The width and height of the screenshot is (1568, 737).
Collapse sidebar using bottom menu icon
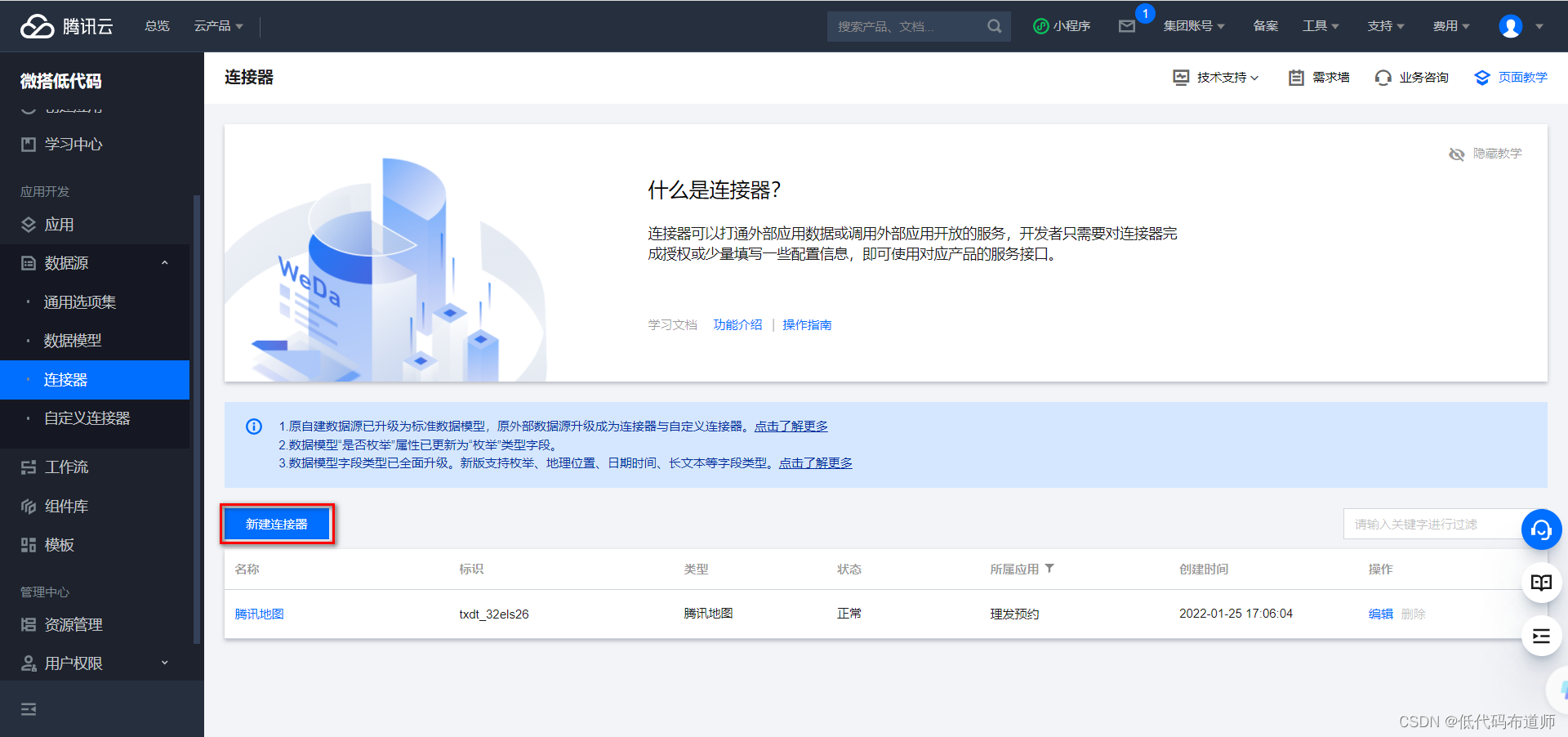[x=29, y=709]
